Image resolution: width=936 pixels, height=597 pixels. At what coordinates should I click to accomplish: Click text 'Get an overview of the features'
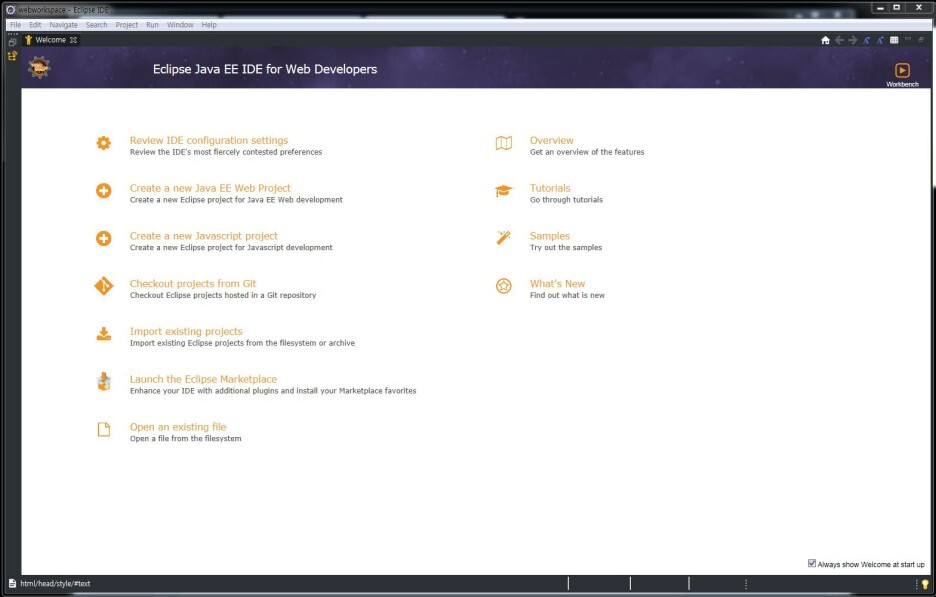[587, 152]
